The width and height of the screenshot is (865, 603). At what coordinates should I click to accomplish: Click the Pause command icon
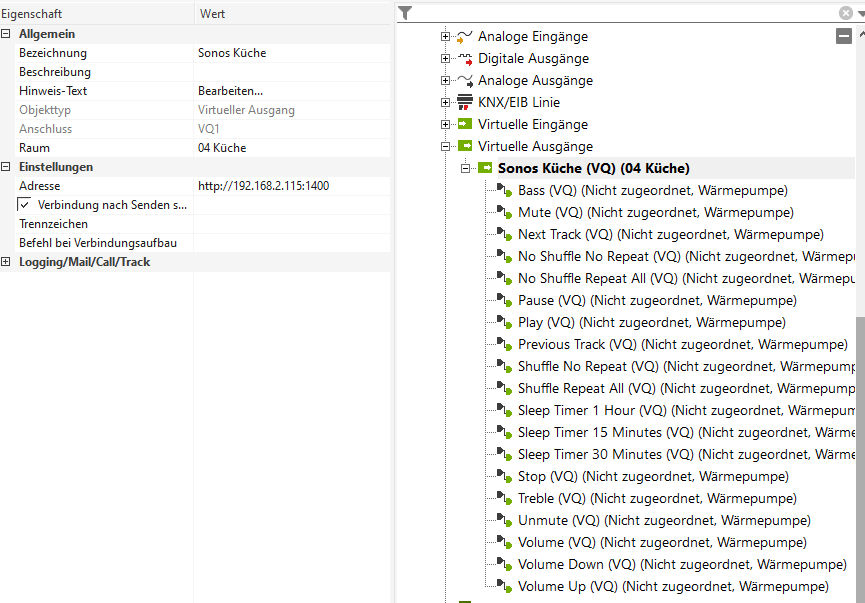504,301
